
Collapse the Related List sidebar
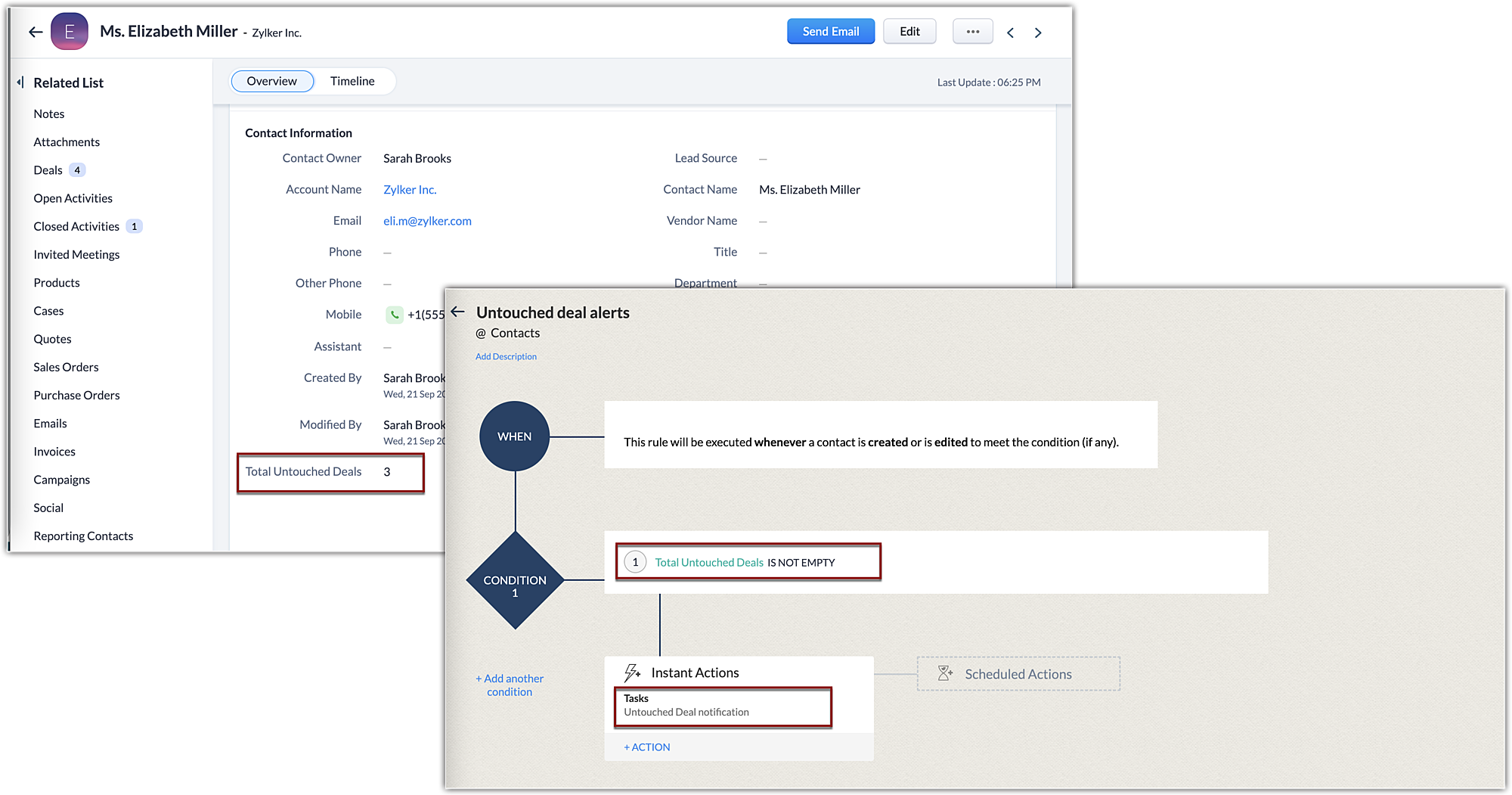pos(20,82)
